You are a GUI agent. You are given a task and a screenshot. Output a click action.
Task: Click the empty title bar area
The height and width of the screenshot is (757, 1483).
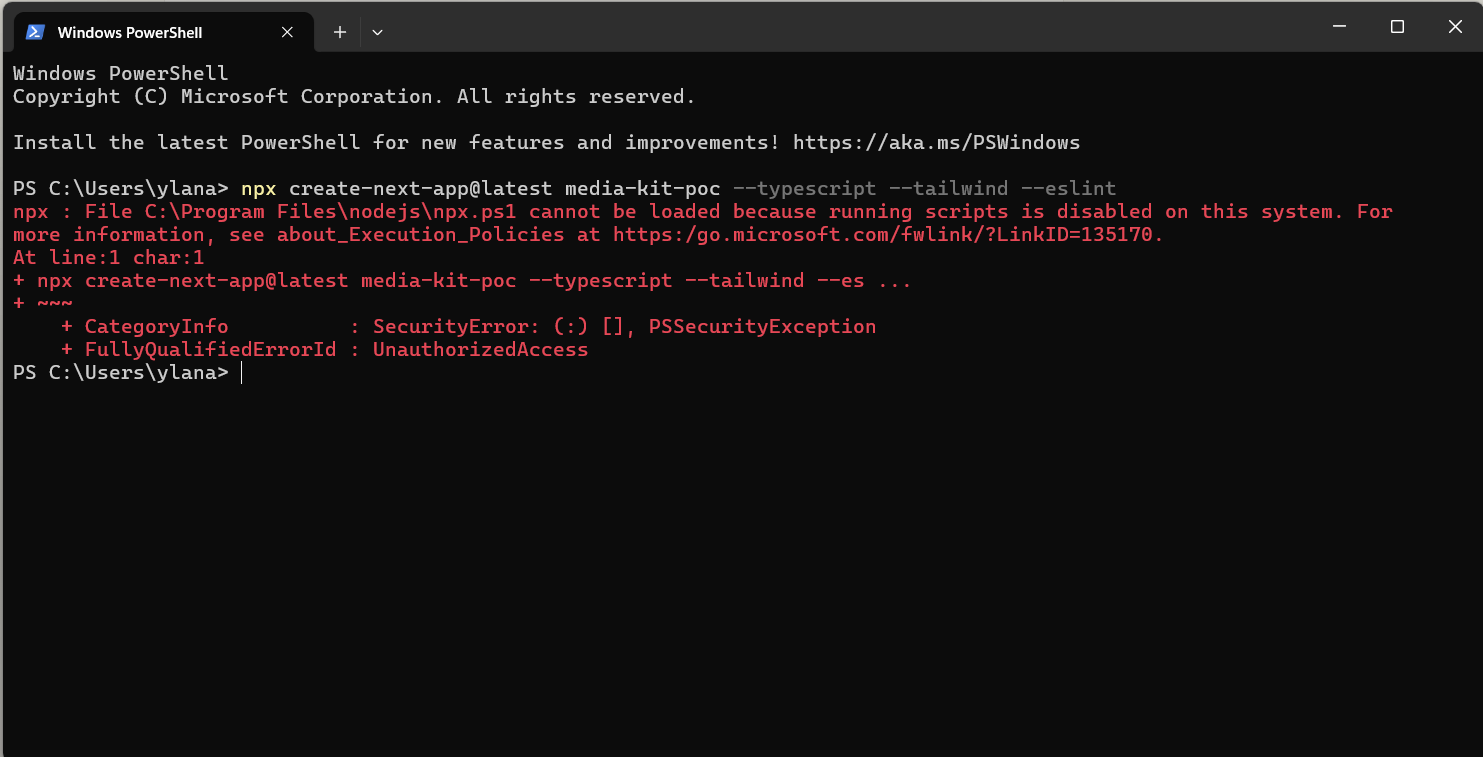coord(800,25)
